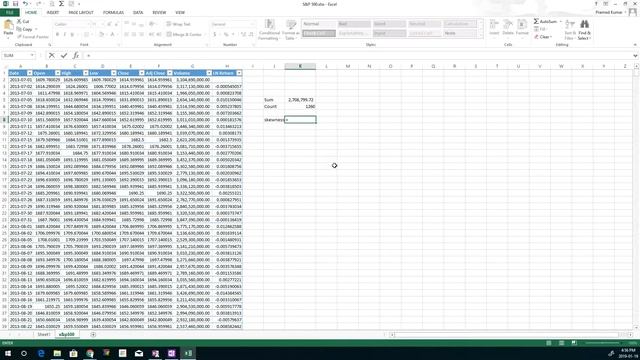This screenshot has height=360, width=640.
Task: Switch to Normal view in status bar
Action: pos(549,343)
